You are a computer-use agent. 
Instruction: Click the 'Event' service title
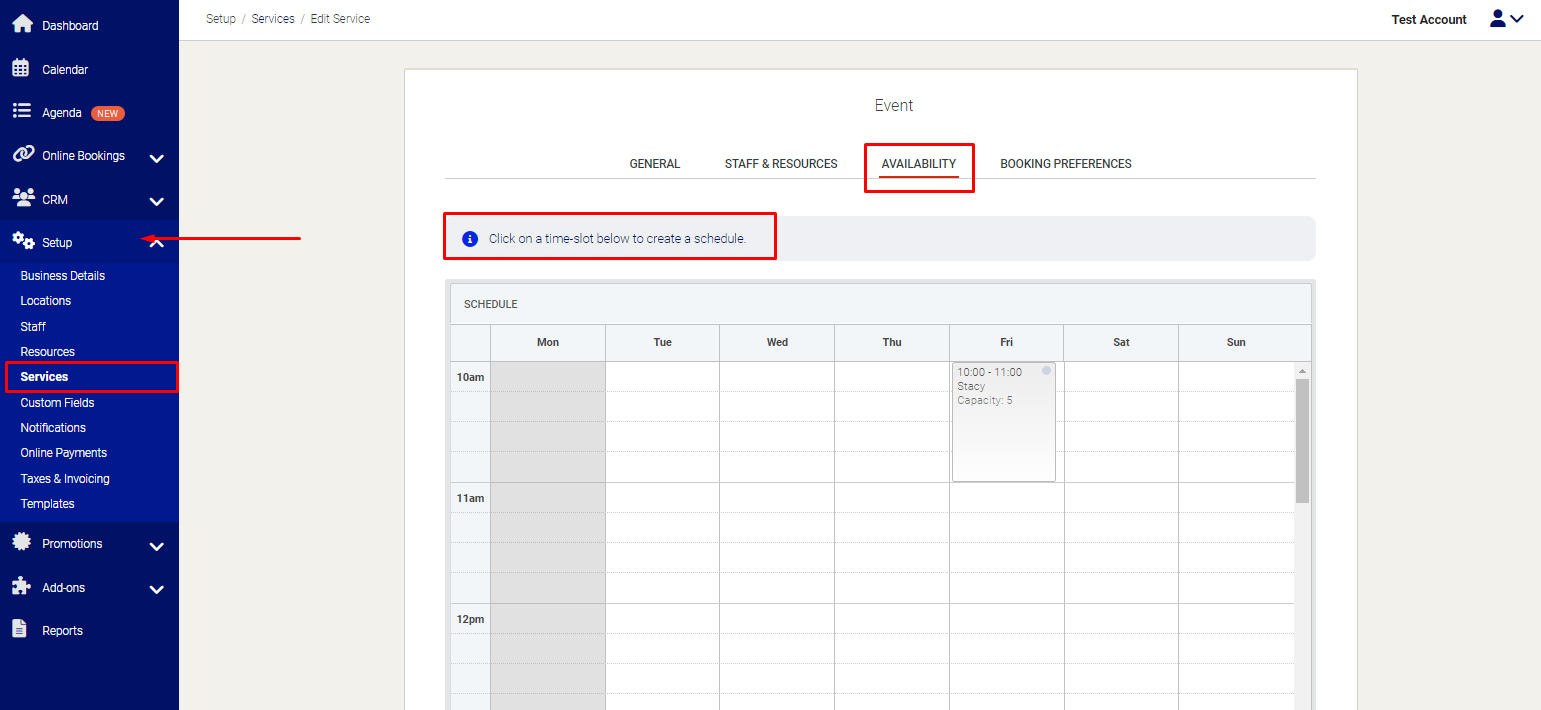coord(894,105)
